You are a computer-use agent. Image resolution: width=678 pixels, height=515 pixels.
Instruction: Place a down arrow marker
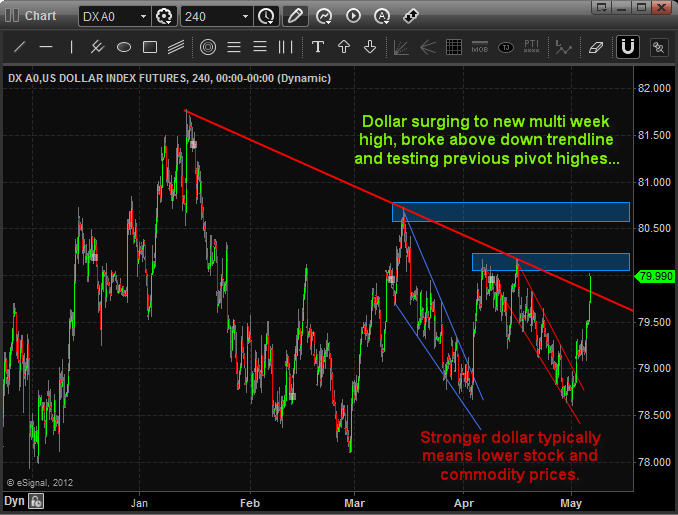tap(370, 47)
